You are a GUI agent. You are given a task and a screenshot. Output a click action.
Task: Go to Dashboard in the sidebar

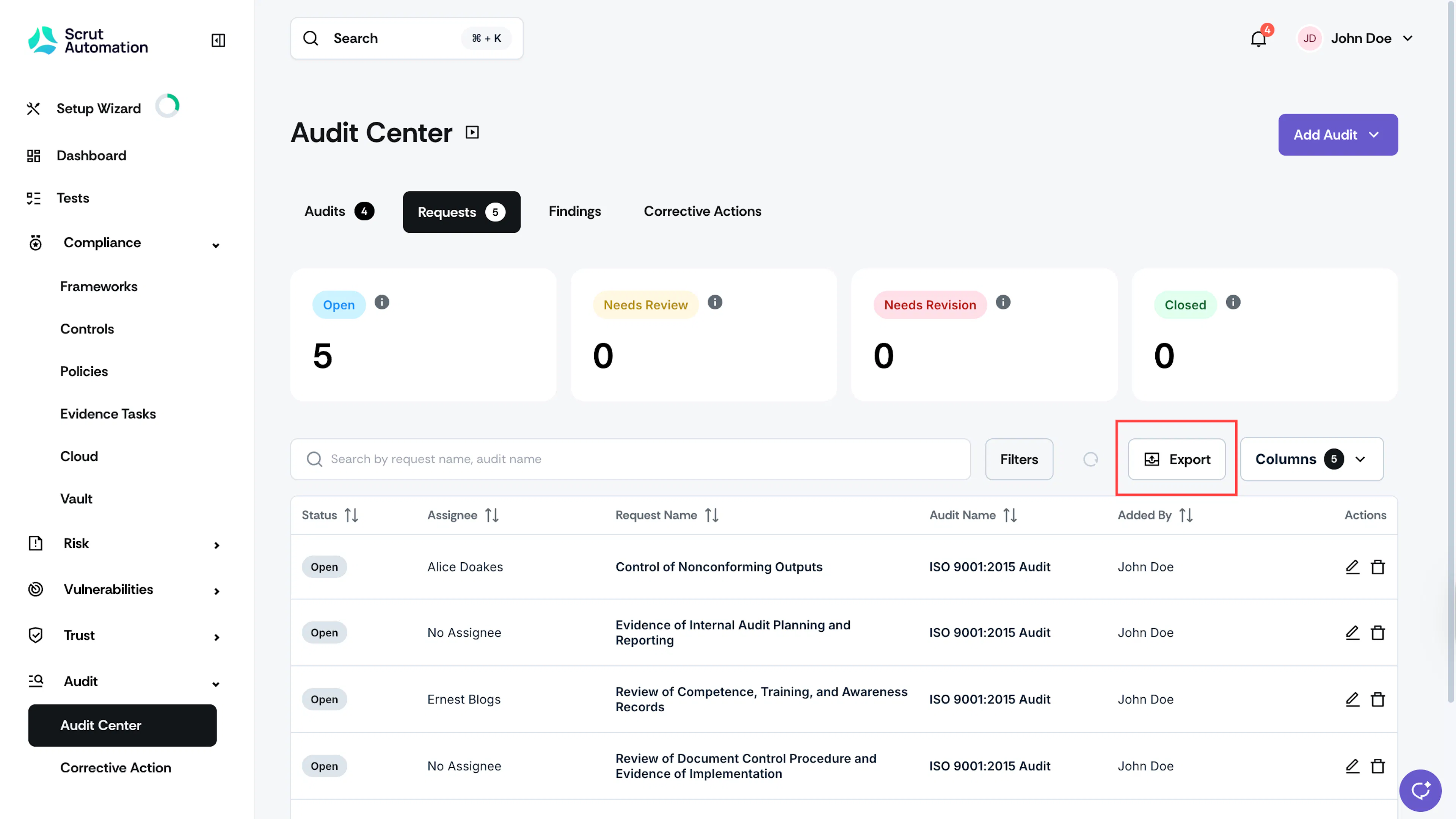(x=91, y=155)
